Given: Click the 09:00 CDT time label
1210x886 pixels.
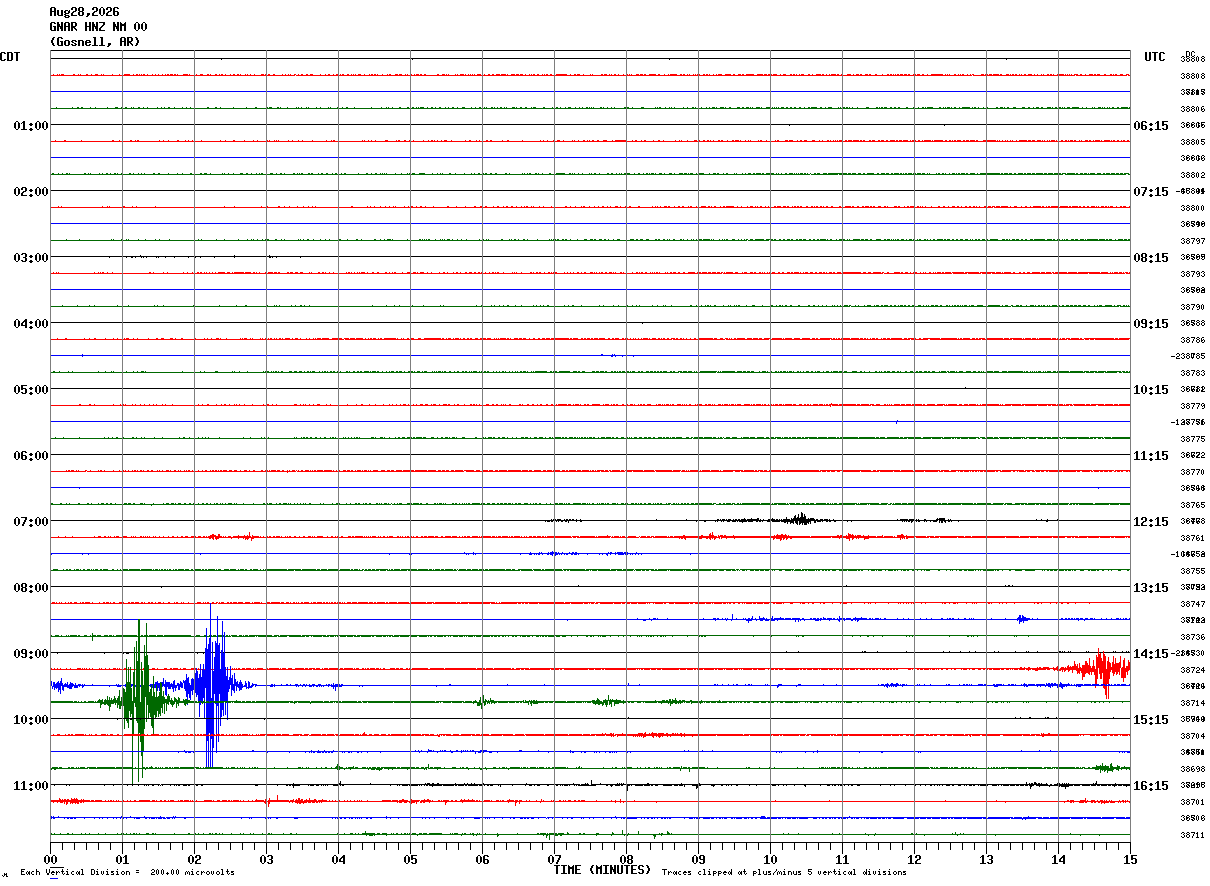Looking at the screenshot, I should (x=30, y=654).
